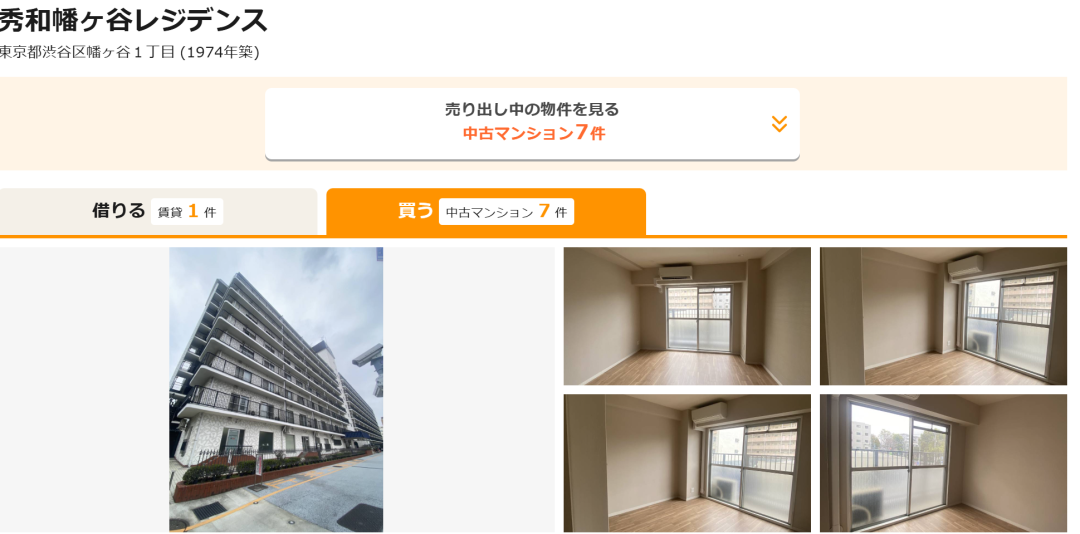Open the lower-left room interior photo
The height and width of the screenshot is (534, 1080).
(687, 463)
